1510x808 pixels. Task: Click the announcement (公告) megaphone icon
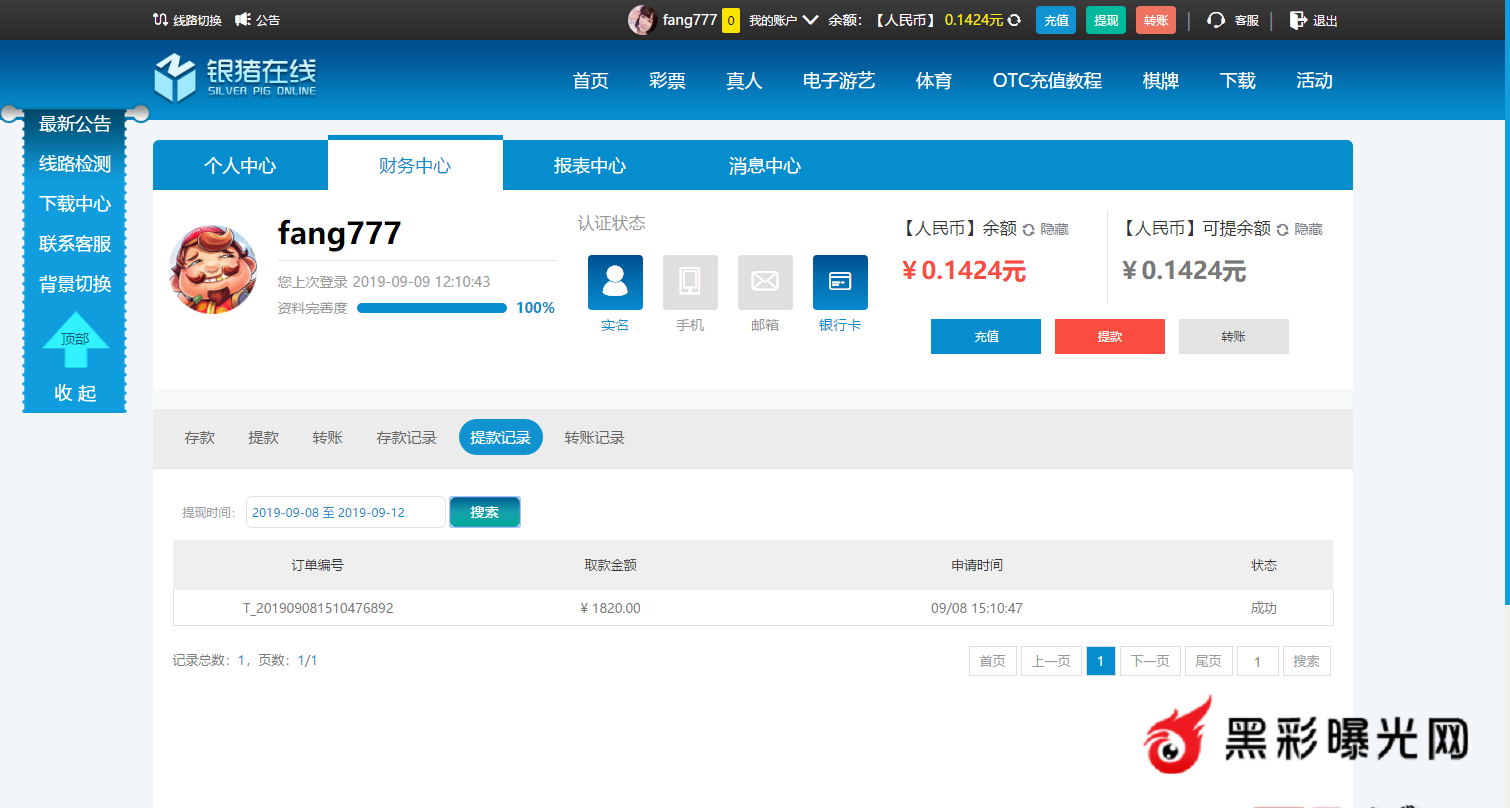pos(243,20)
